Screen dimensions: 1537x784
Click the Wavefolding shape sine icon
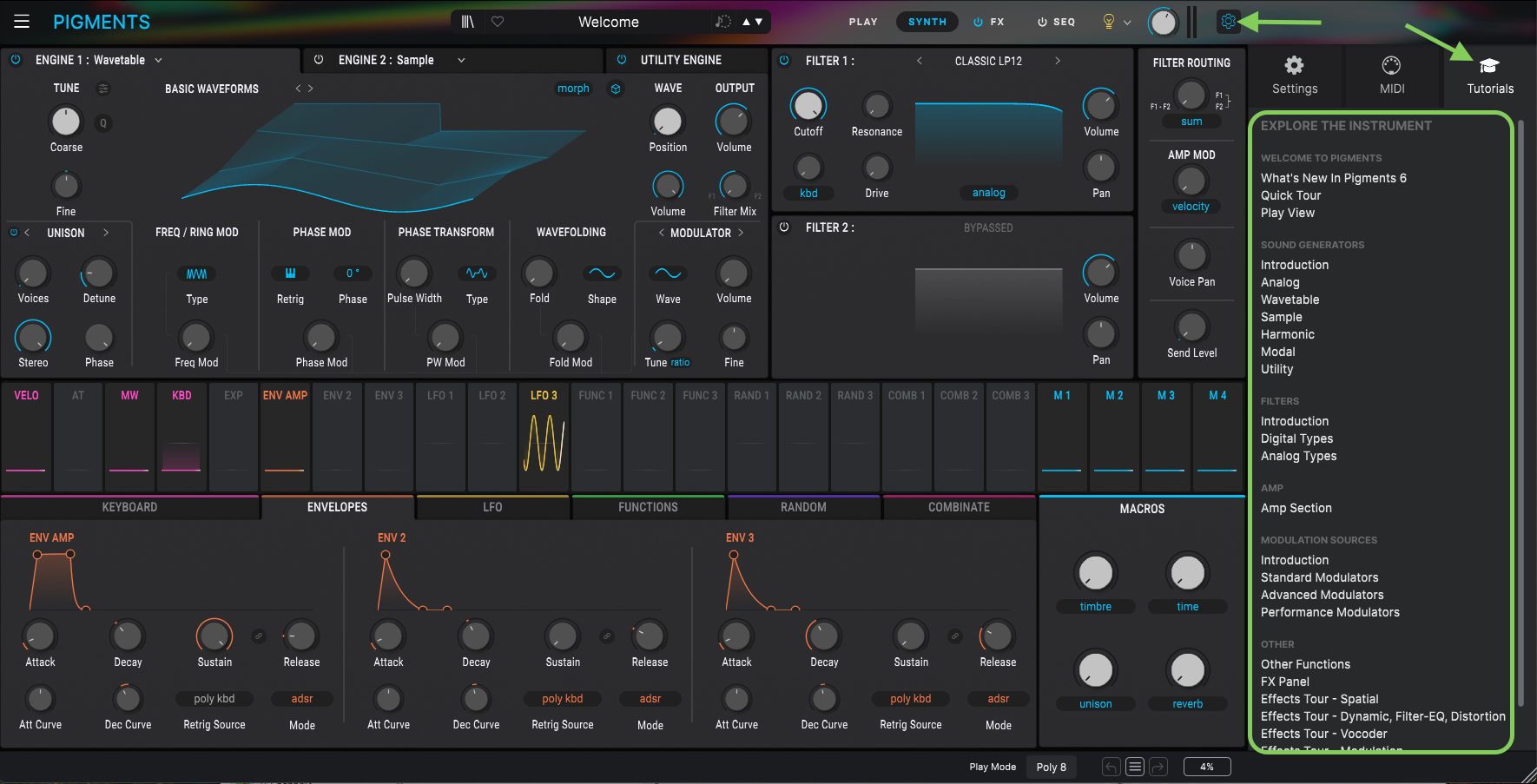(x=602, y=273)
